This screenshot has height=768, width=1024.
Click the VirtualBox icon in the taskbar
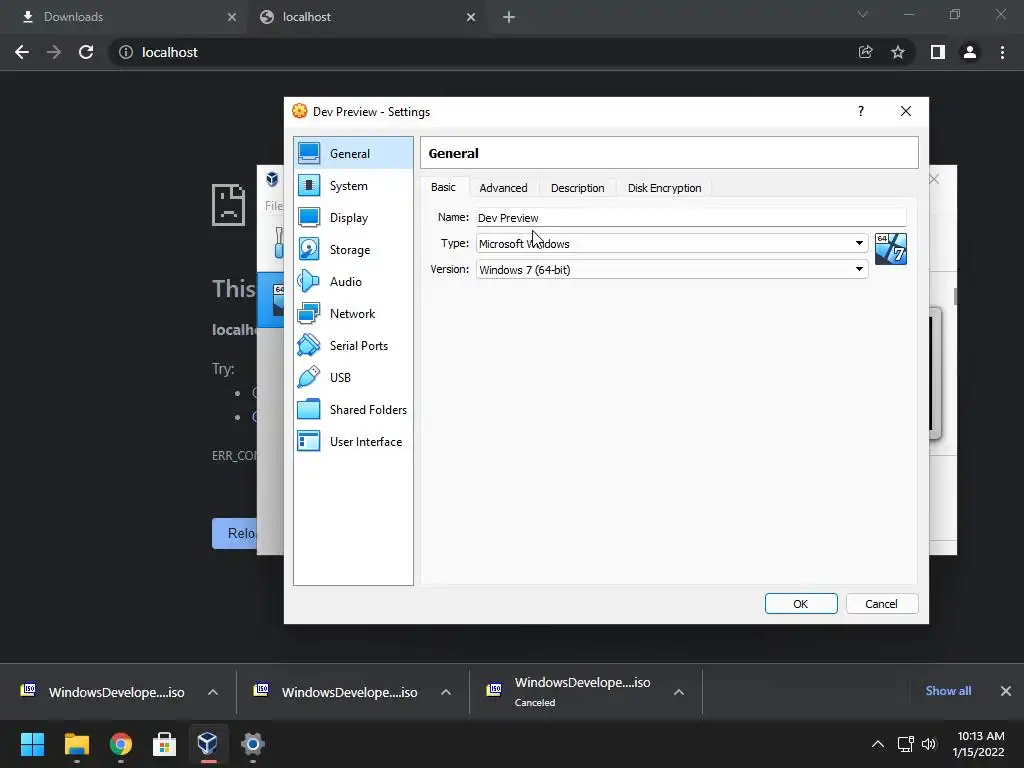pyautogui.click(x=208, y=744)
